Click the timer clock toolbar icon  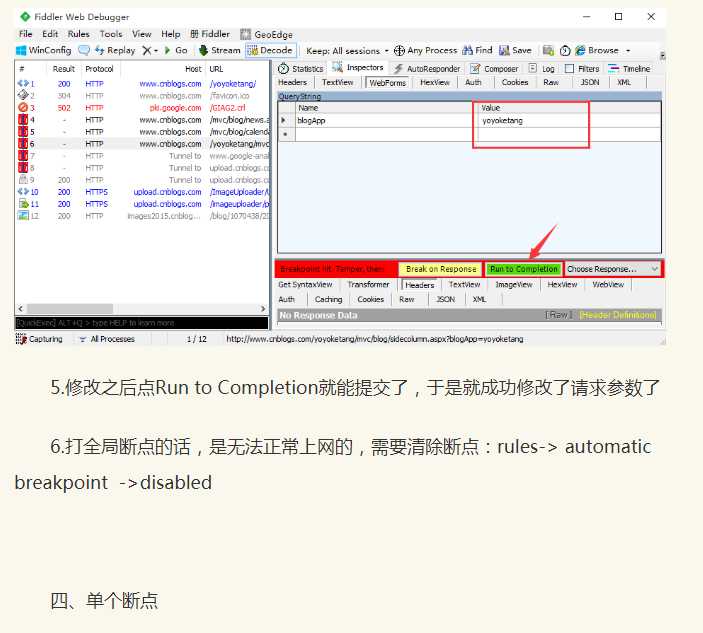coord(565,51)
